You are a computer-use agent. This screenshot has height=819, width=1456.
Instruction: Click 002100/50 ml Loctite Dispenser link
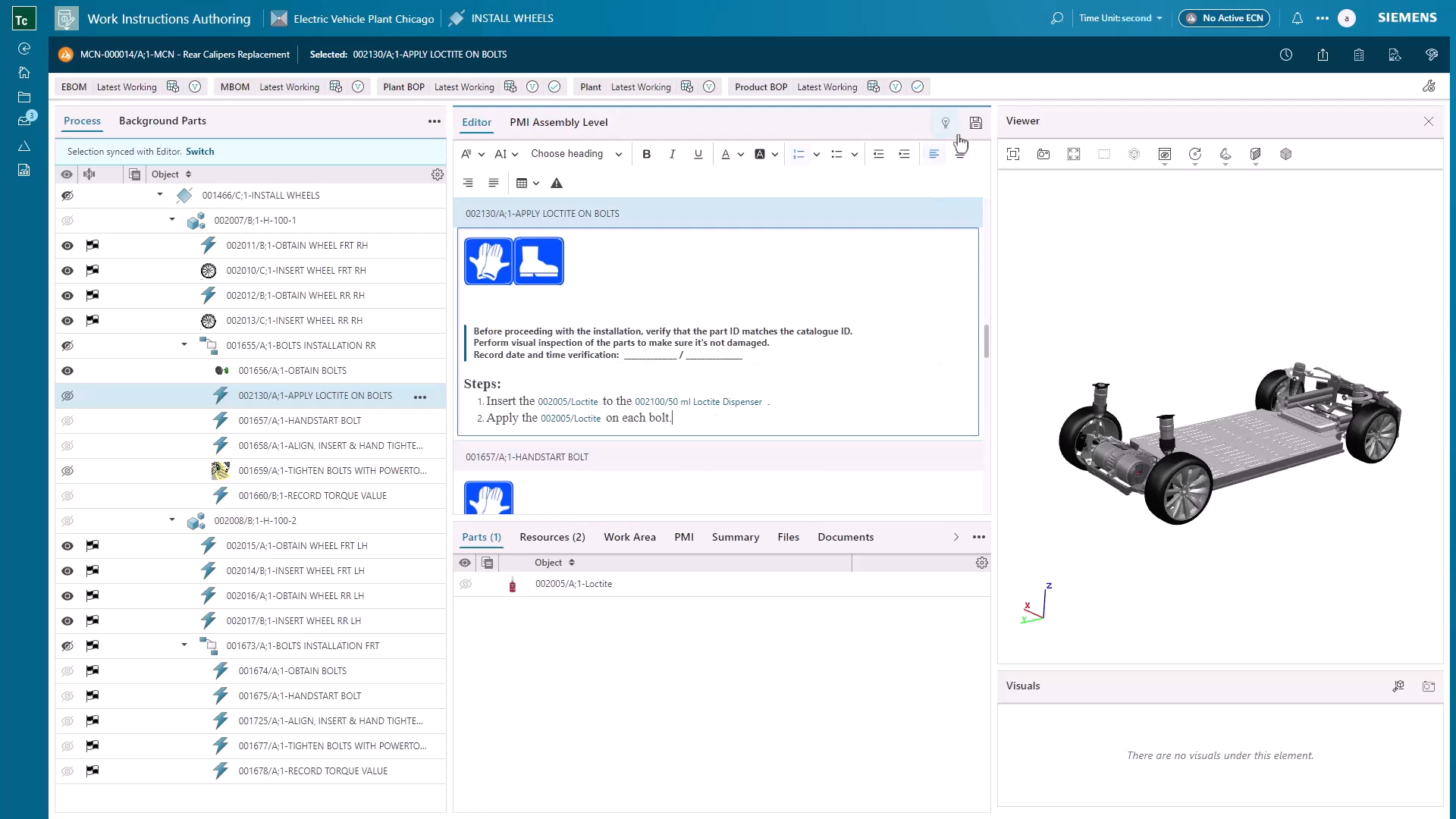698,402
